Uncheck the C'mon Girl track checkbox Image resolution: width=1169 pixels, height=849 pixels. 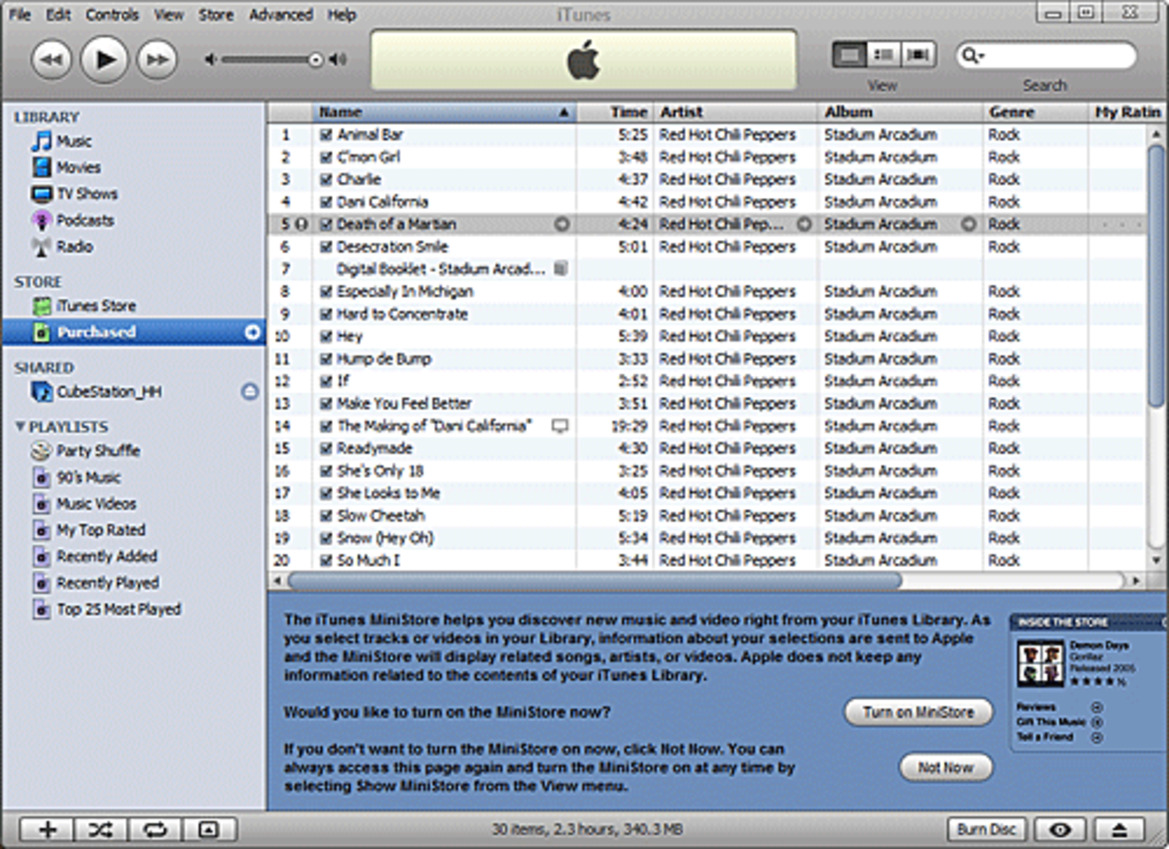point(326,157)
